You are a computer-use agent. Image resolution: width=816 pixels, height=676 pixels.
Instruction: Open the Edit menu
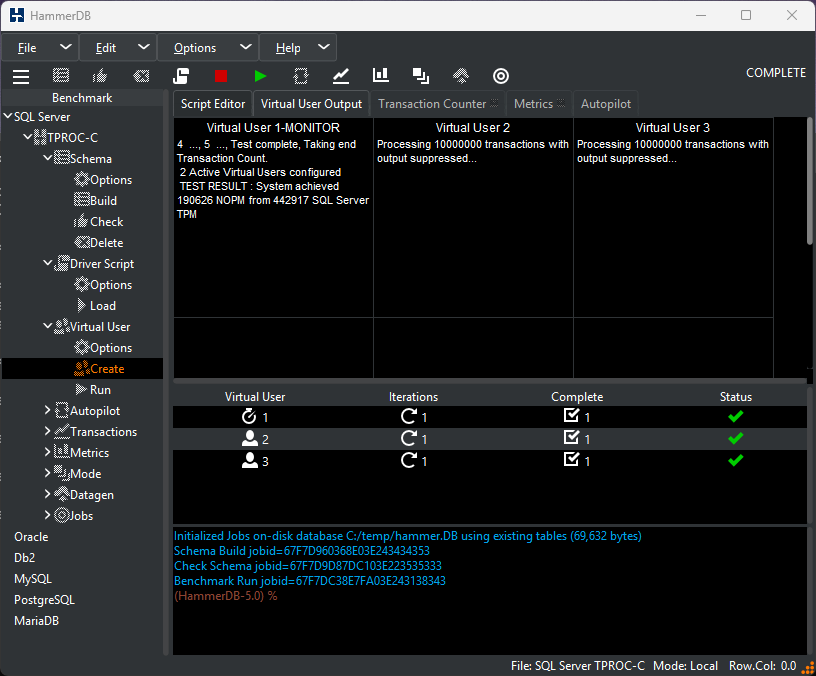point(118,48)
